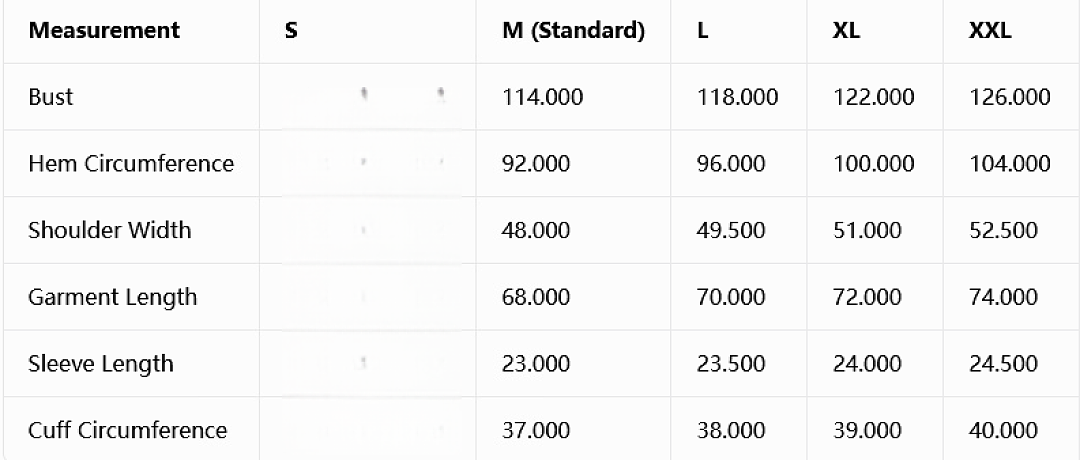Select the L column header
This screenshot has width=1080, height=460.
(x=703, y=31)
